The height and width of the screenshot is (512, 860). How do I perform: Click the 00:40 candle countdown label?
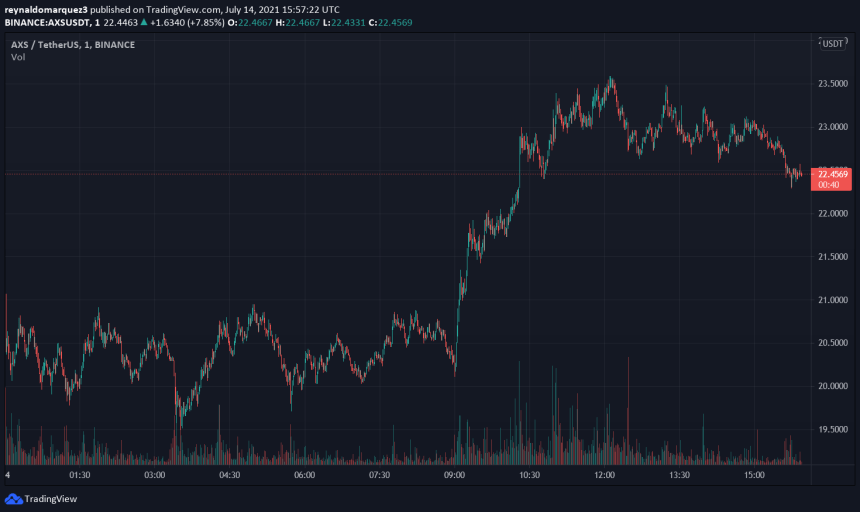[828, 185]
